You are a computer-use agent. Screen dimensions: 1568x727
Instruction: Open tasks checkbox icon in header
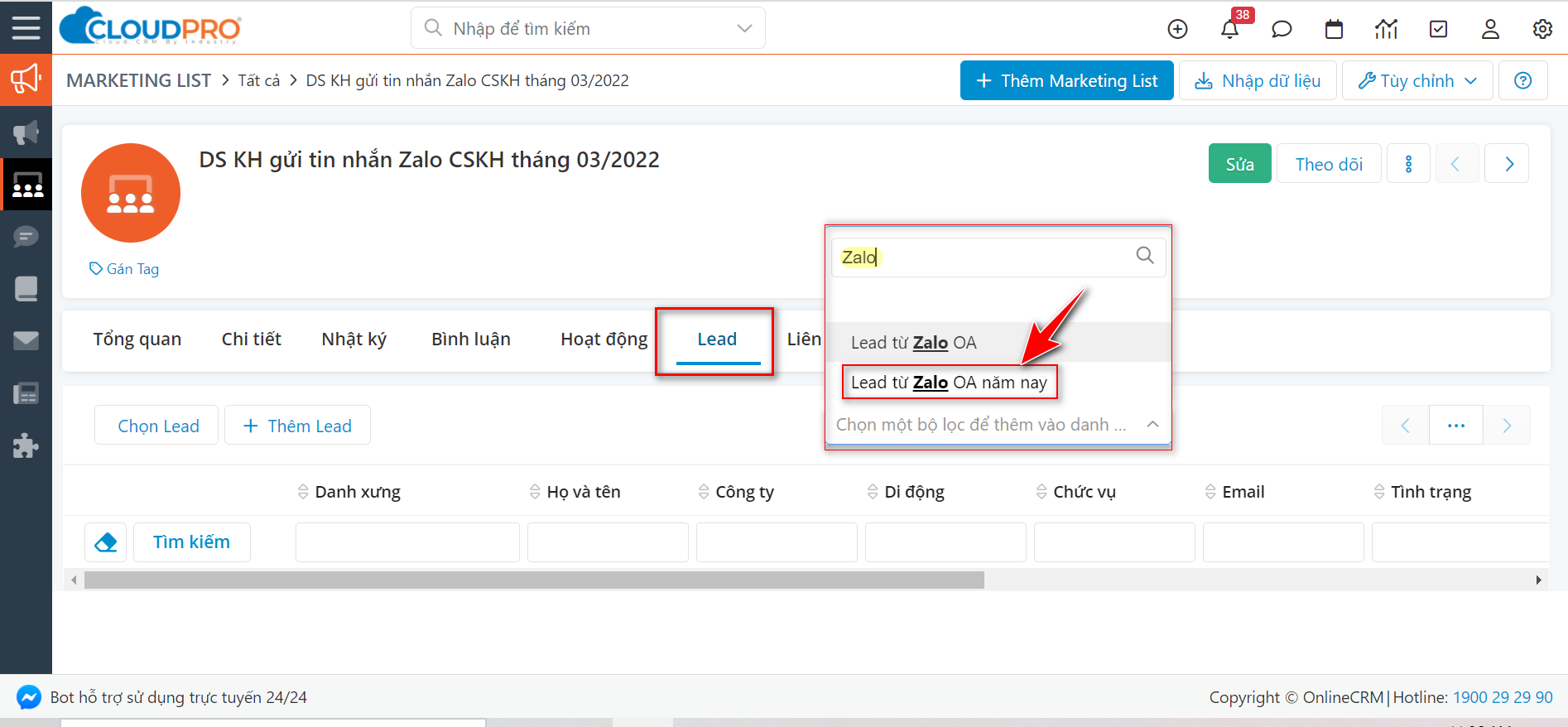1439,29
